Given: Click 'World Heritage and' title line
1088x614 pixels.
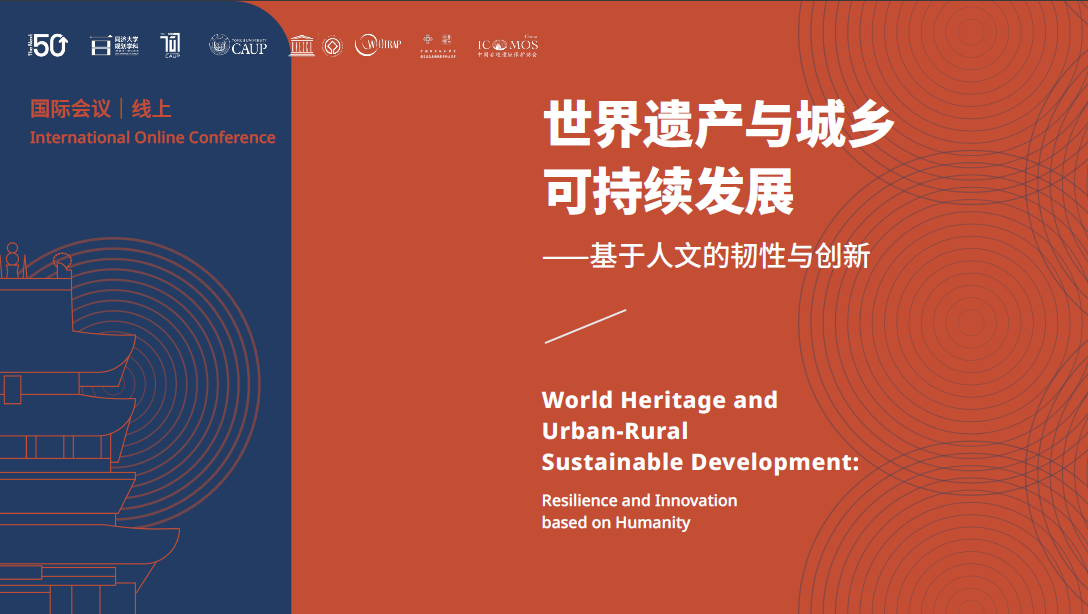Looking at the screenshot, I should [x=660, y=400].
